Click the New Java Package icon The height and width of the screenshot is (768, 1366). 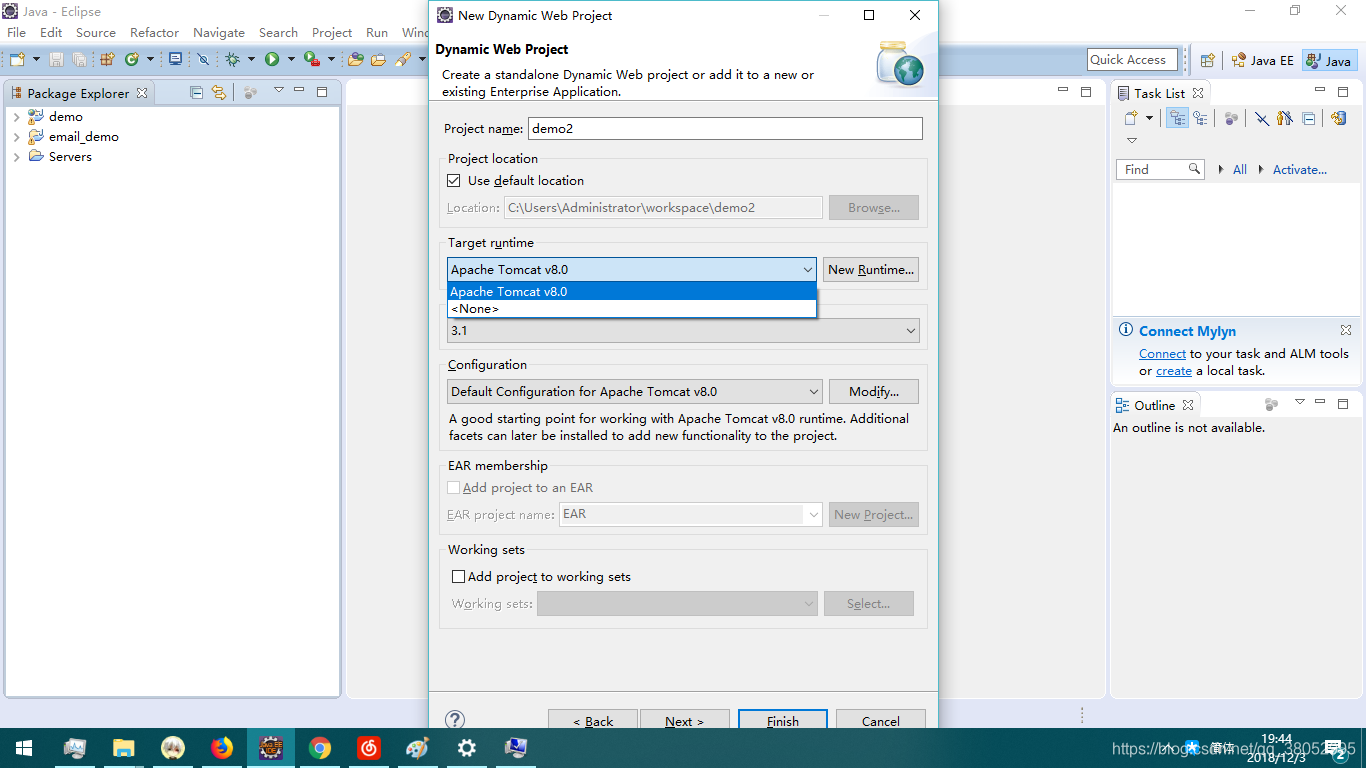pos(107,60)
